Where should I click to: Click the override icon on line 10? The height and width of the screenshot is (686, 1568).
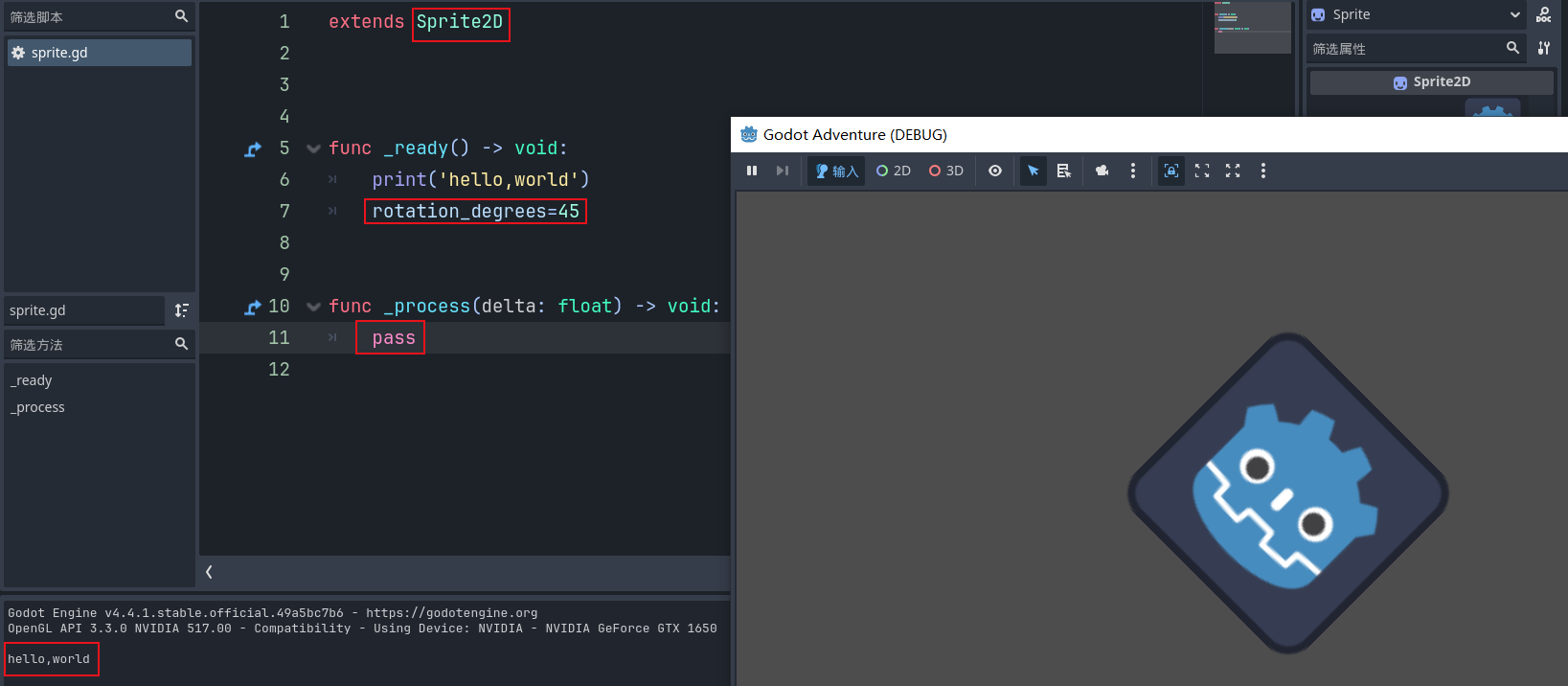click(253, 307)
